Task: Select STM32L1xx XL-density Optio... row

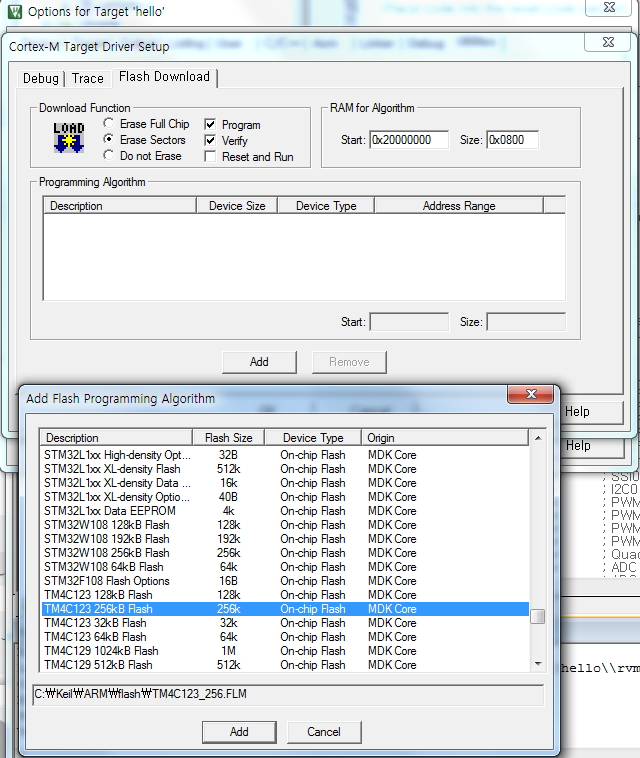Action: (x=285, y=497)
